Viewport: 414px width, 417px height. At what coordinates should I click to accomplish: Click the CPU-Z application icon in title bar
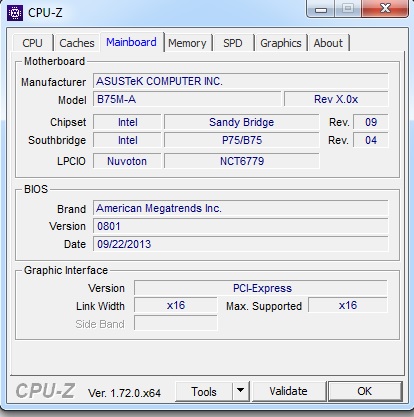click(x=15, y=13)
